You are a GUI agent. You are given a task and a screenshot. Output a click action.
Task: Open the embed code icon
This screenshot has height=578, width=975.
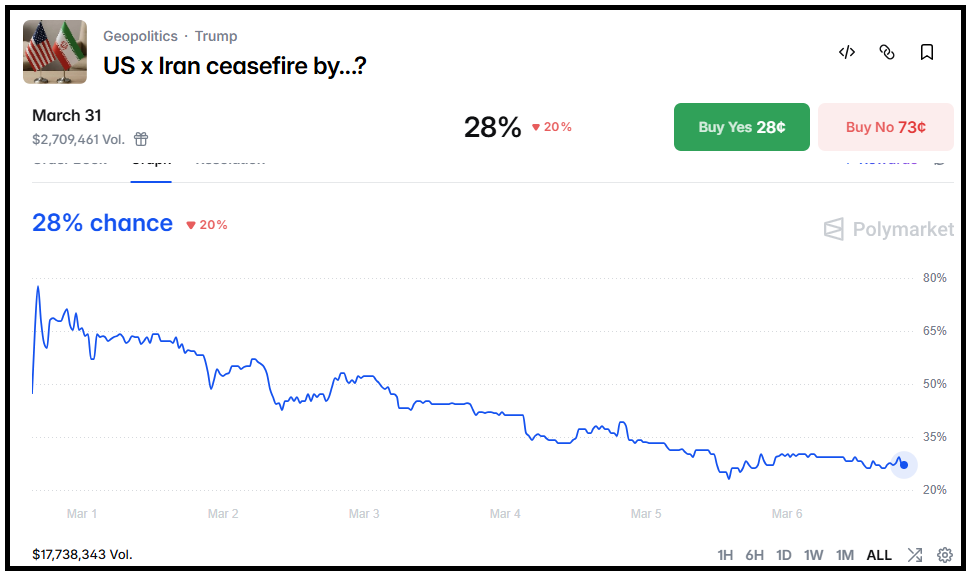(846, 52)
